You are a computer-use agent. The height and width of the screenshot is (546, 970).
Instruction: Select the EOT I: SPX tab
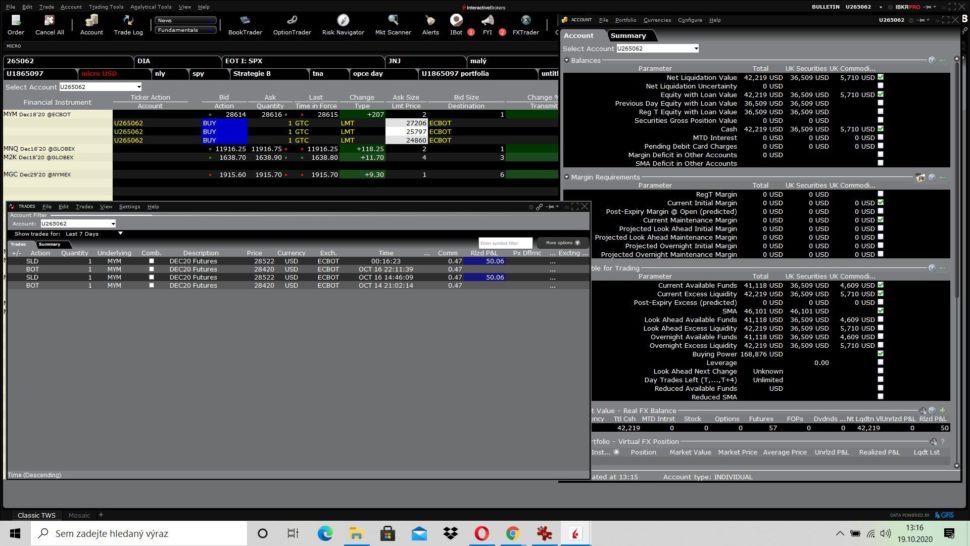coord(303,61)
